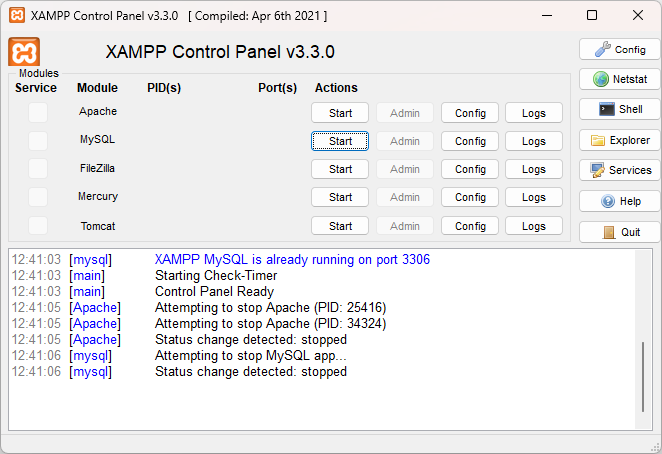View Logs for the Mercury module
662x454 pixels.
534,197
